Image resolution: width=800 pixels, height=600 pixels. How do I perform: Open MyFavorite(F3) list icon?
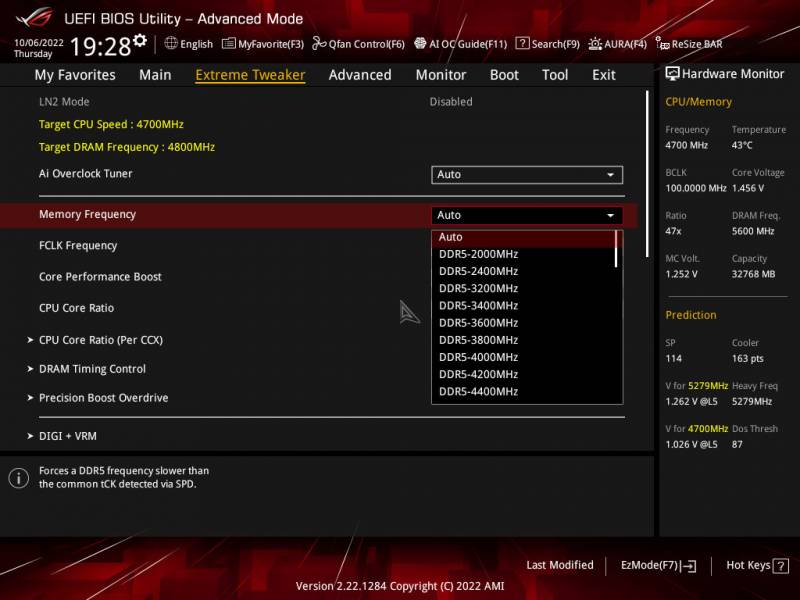coord(229,43)
